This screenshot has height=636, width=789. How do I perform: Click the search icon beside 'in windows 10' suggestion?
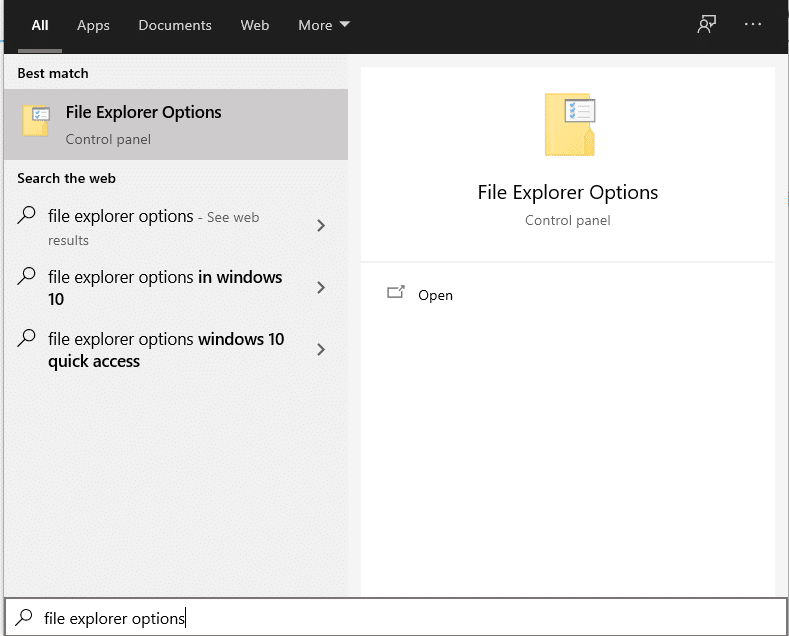click(28, 277)
